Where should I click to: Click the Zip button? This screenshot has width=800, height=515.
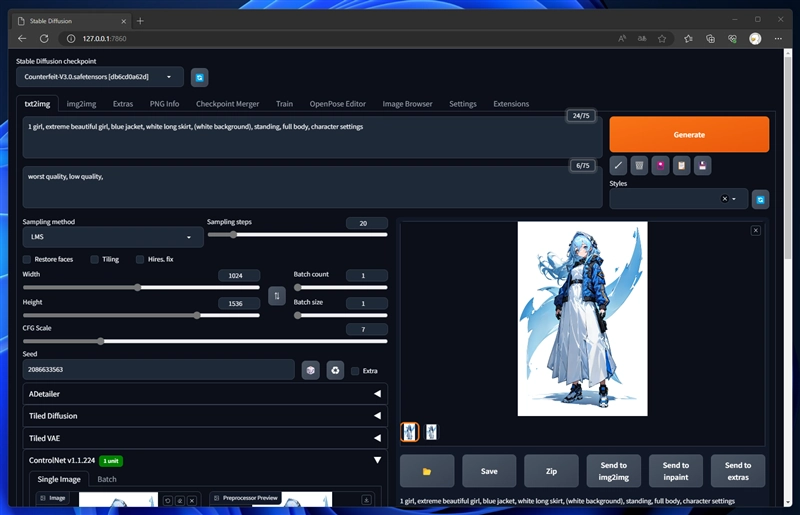point(551,471)
